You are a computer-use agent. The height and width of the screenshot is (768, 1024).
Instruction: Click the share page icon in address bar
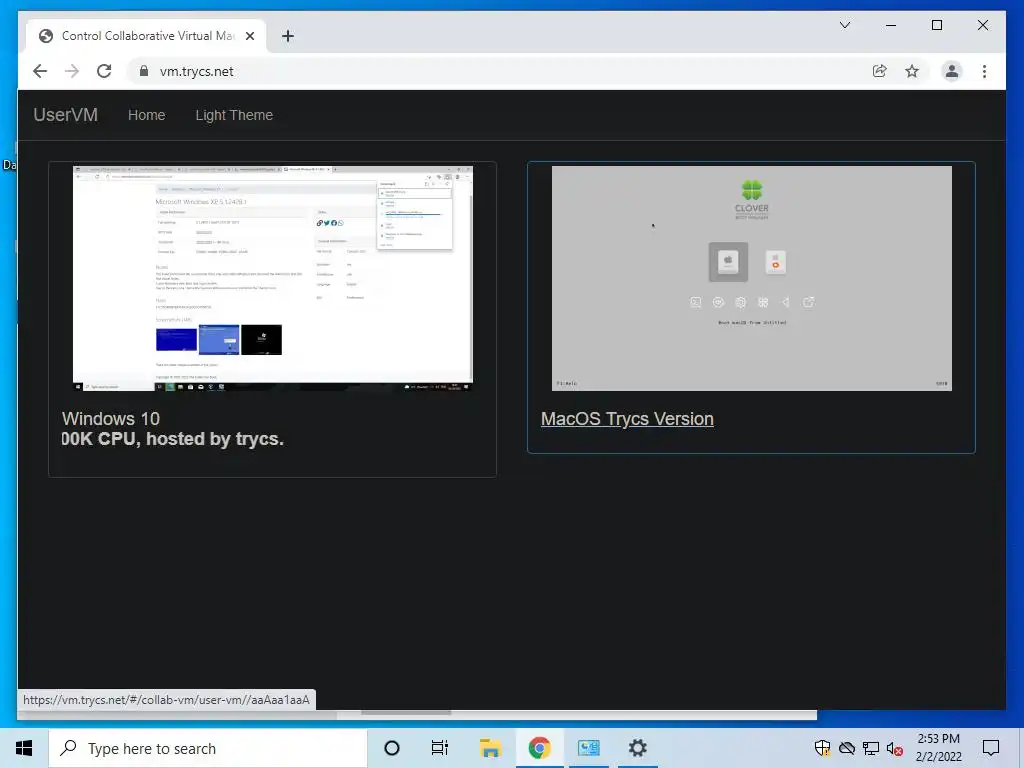coord(880,71)
